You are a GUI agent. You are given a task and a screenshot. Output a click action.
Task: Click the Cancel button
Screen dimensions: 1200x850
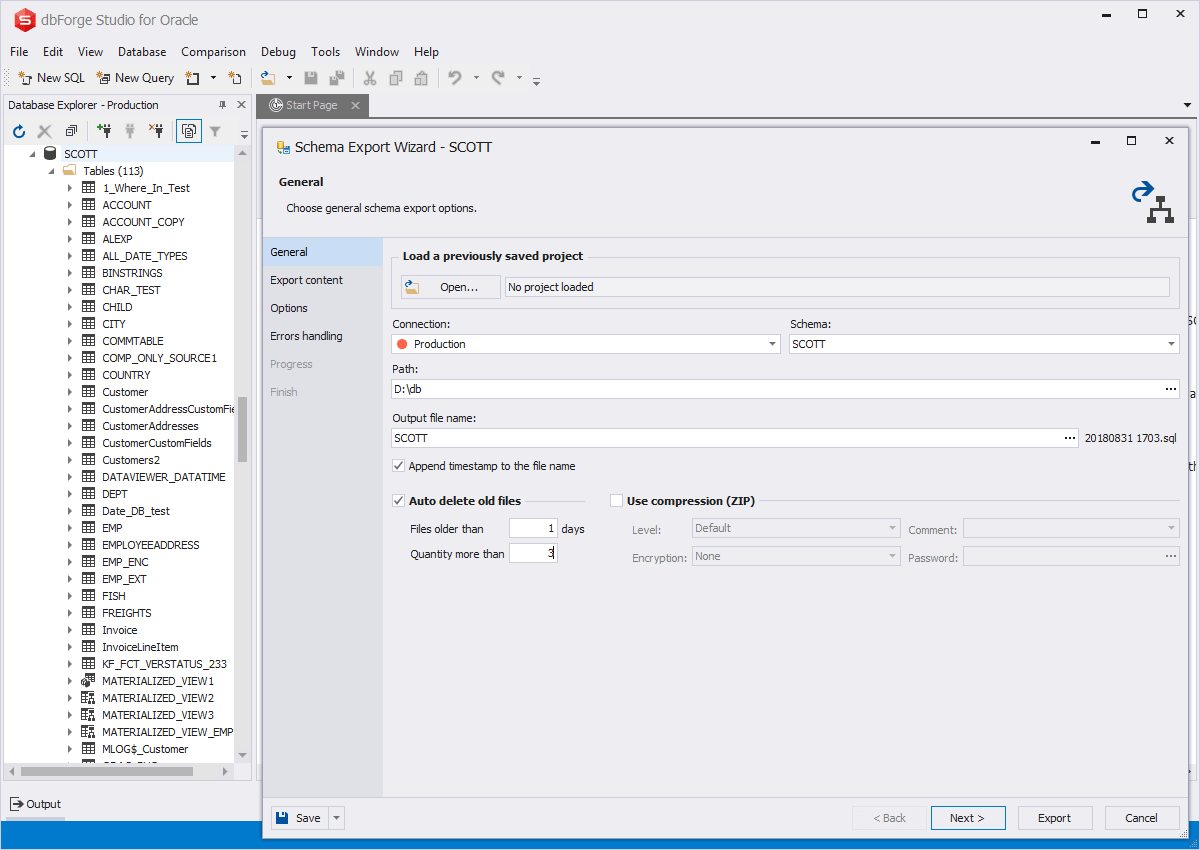click(1142, 818)
